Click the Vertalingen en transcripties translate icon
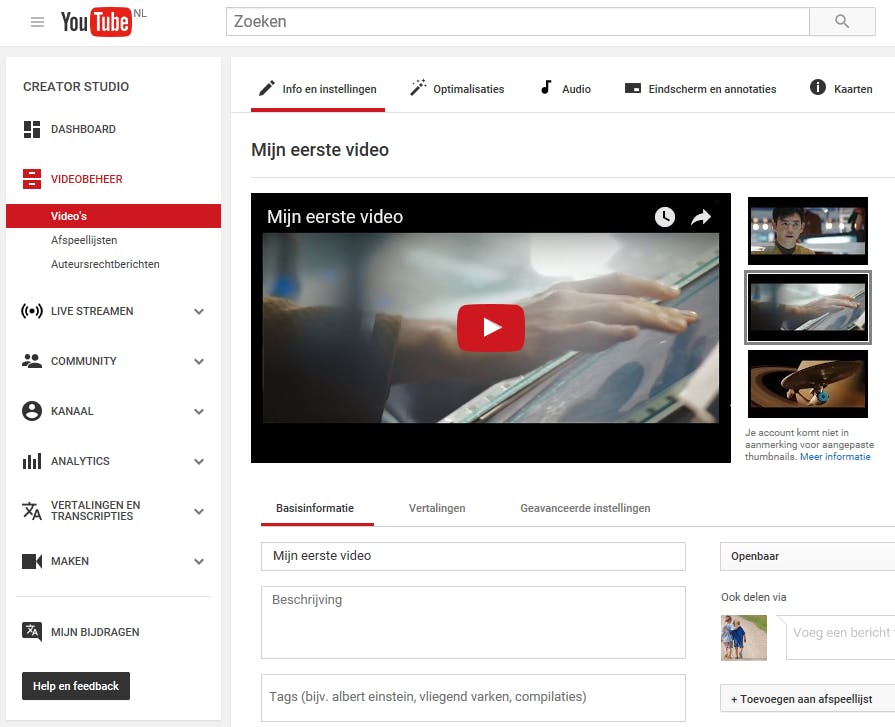895x727 pixels. [32, 510]
